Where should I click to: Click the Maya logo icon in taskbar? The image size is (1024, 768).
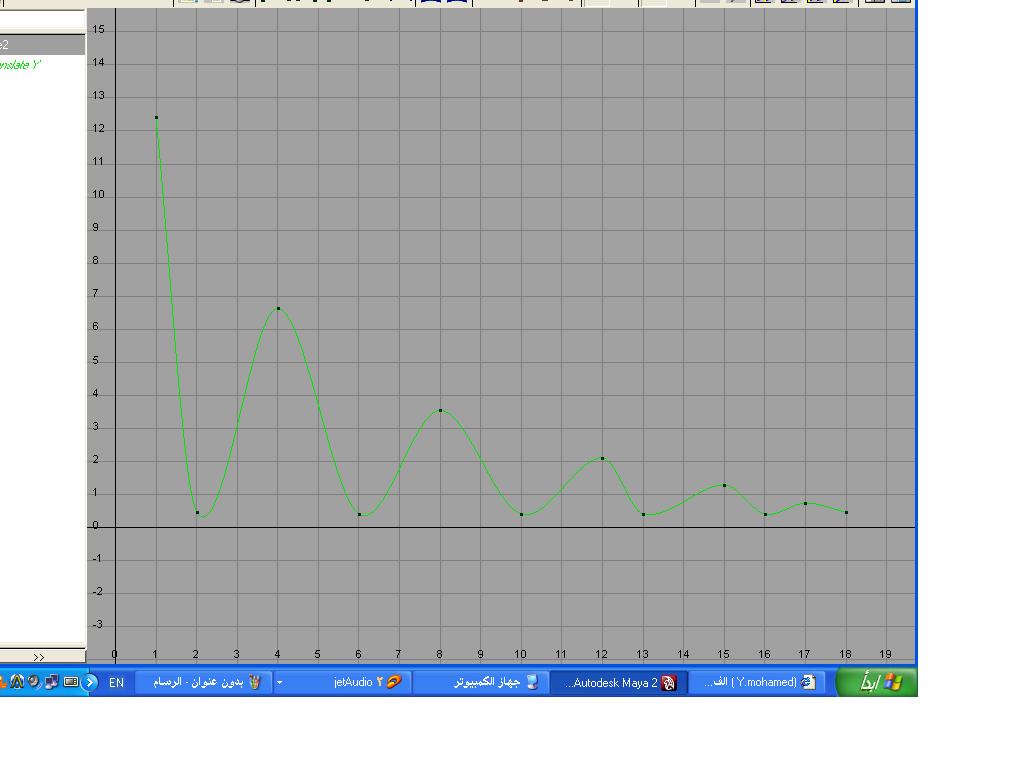(x=669, y=683)
